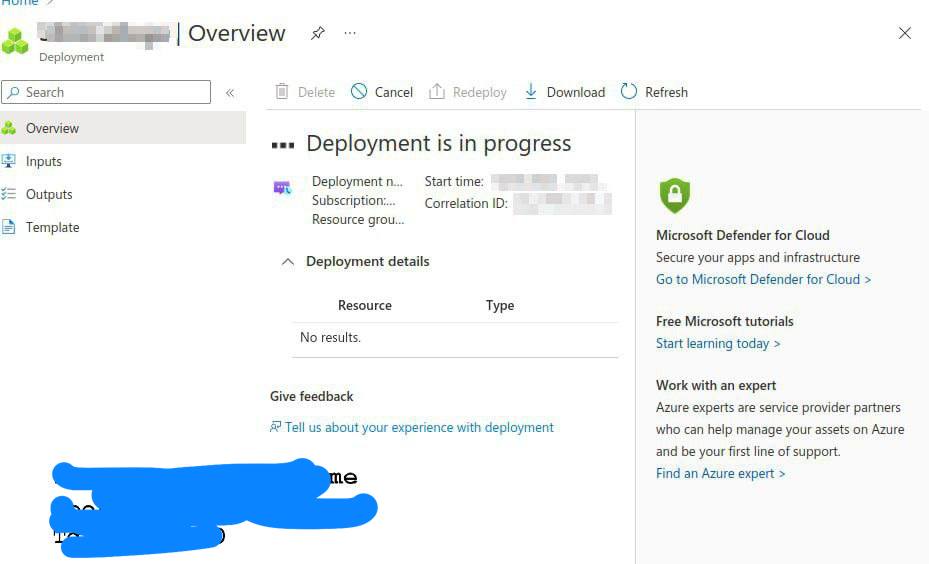Viewport: 929px width, 564px height.
Task: Go to Microsoft Defender for Cloud link
Action: [763, 279]
